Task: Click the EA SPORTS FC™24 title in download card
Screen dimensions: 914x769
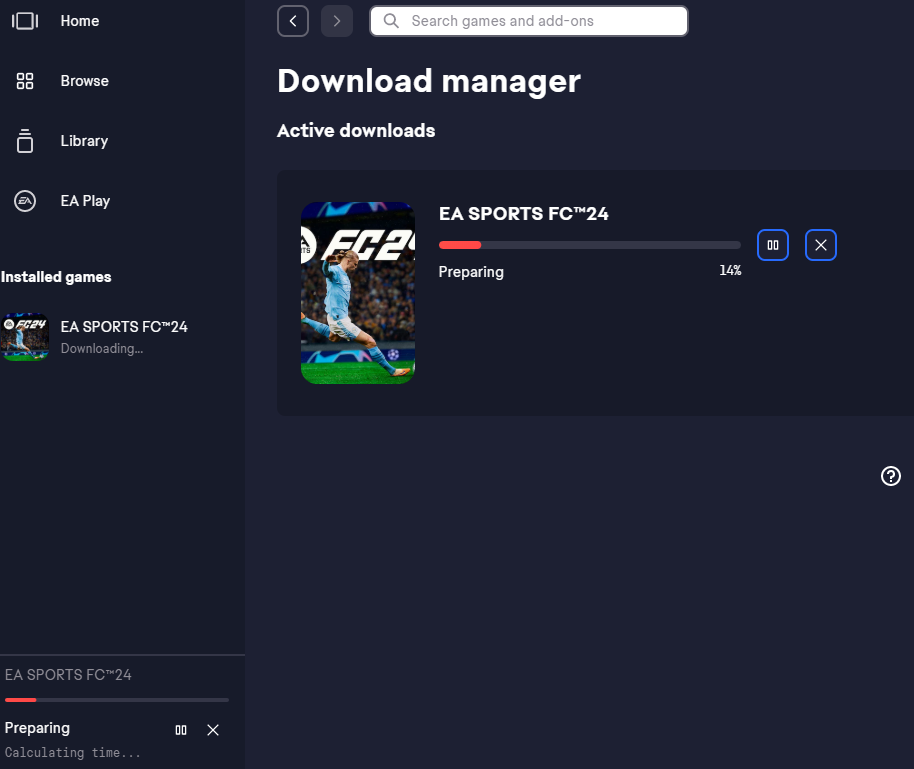Action: point(523,214)
